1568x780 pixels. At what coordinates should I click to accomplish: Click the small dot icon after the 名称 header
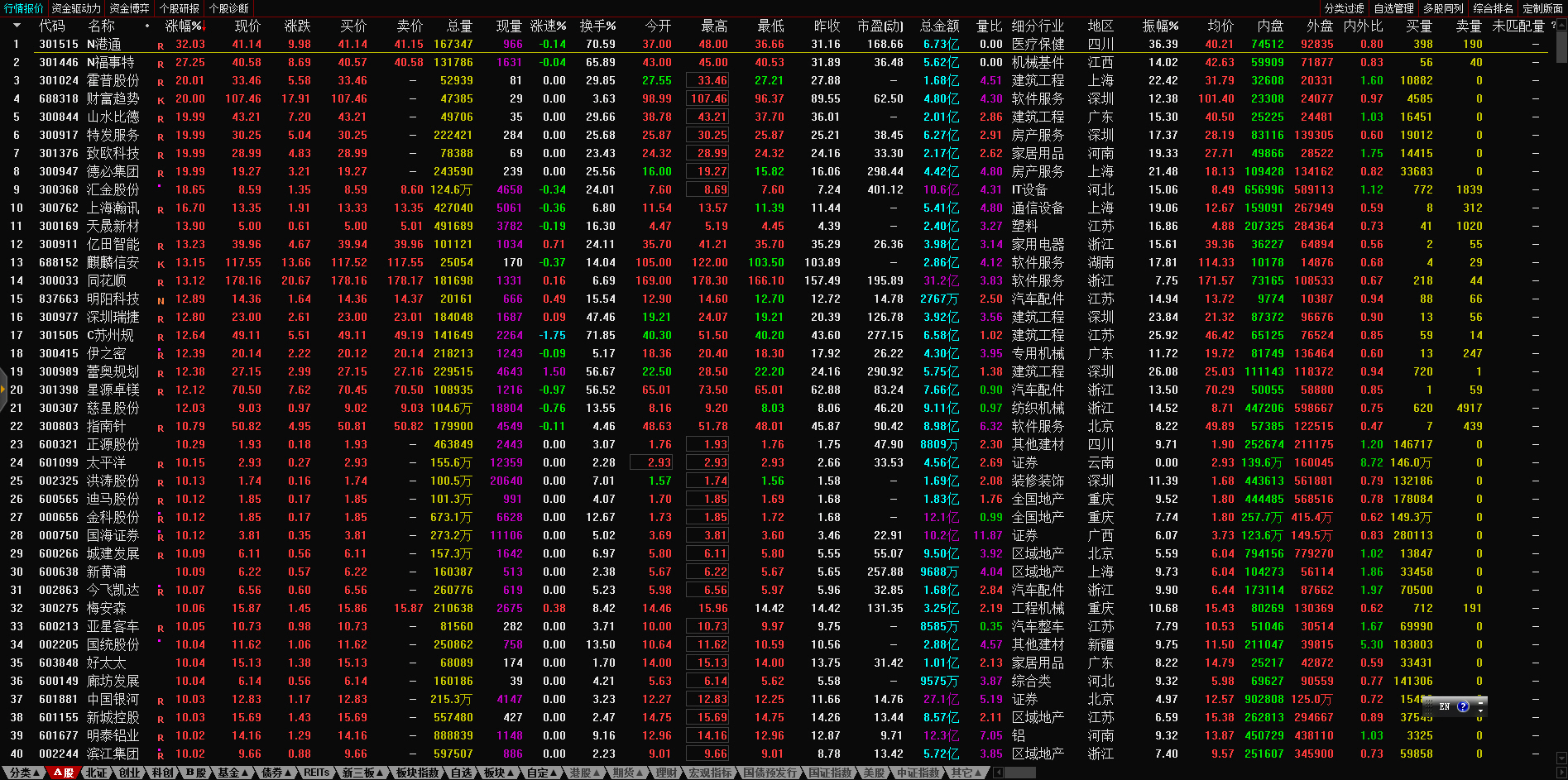coord(147,26)
